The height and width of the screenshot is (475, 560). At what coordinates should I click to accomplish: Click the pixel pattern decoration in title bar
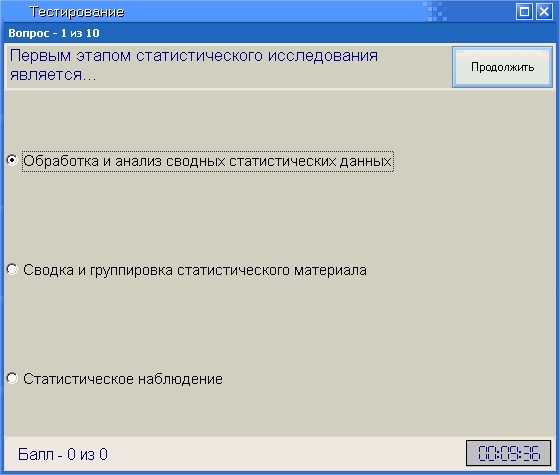435,11
